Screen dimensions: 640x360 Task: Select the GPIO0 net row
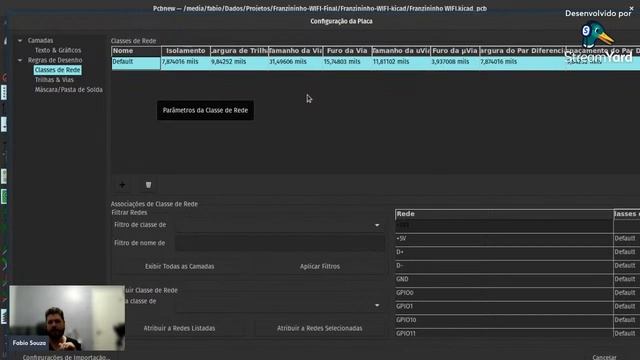pyautogui.click(x=504, y=293)
